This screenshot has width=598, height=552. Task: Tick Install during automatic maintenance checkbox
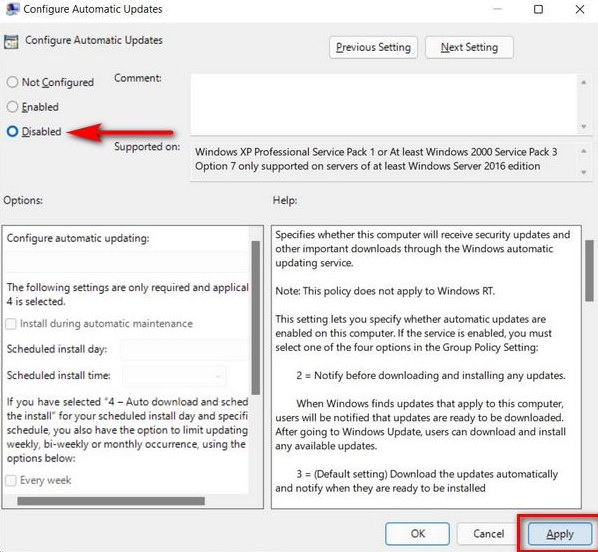(x=11, y=324)
